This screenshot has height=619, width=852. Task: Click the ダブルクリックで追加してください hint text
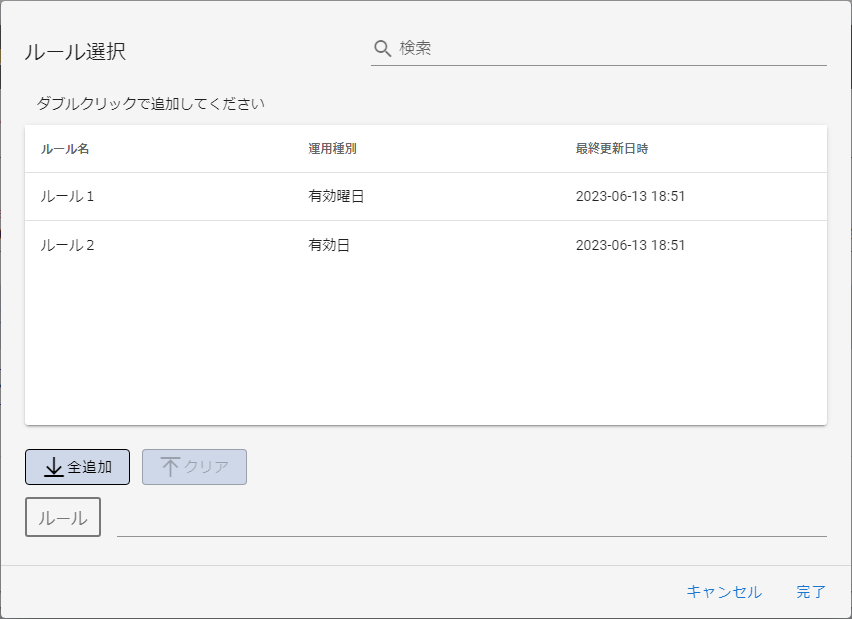[150, 104]
